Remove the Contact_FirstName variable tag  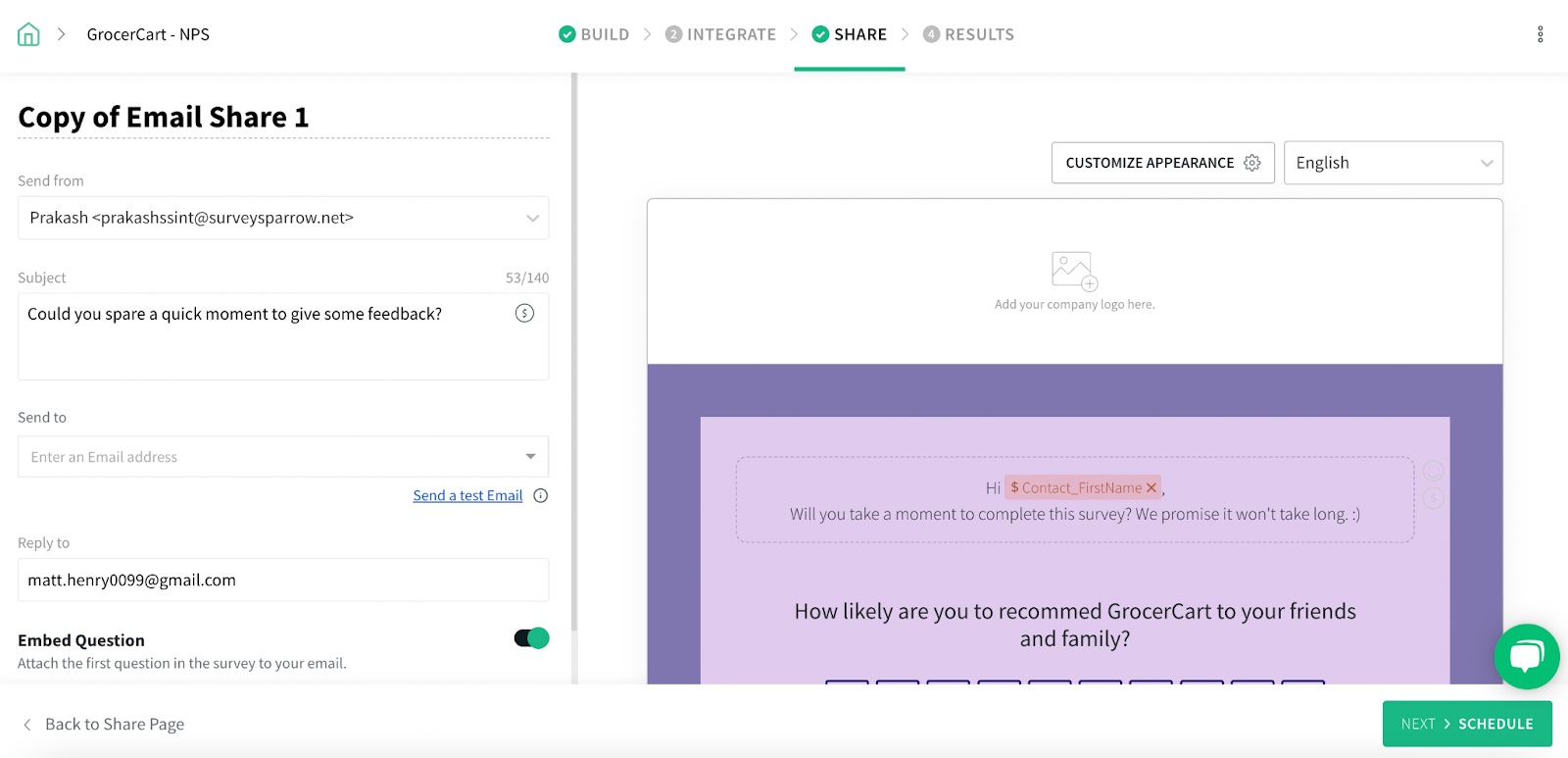click(x=1151, y=487)
